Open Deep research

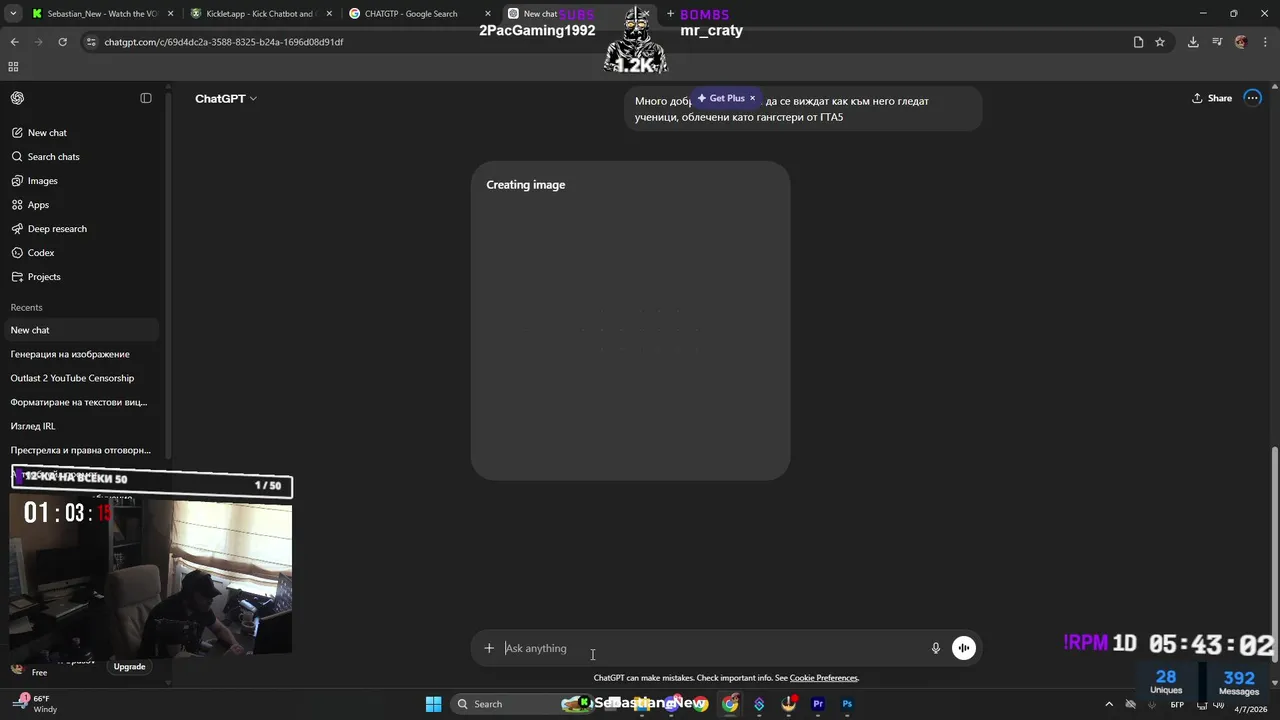pos(83,228)
